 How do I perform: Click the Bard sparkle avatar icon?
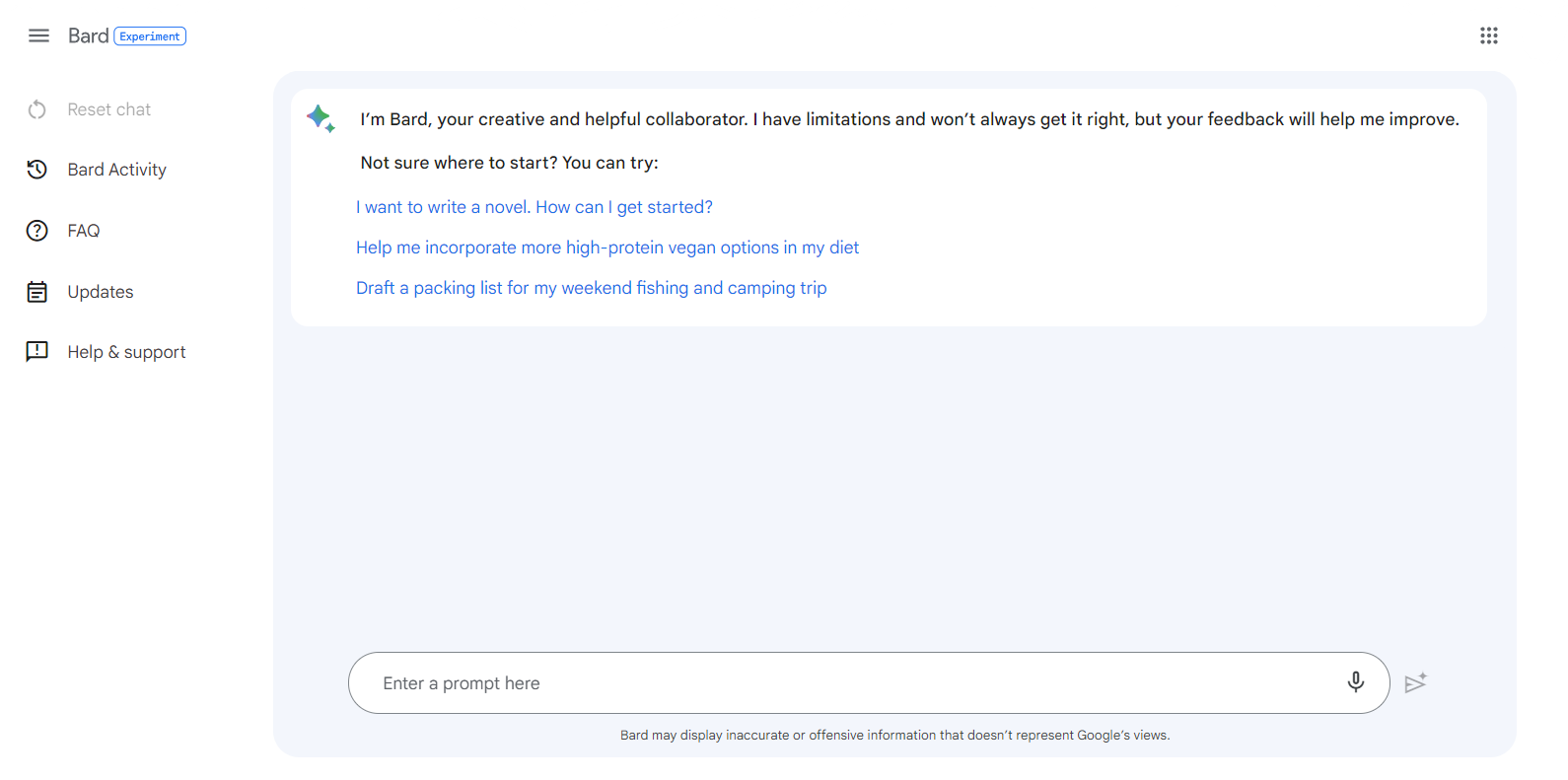pos(321,118)
